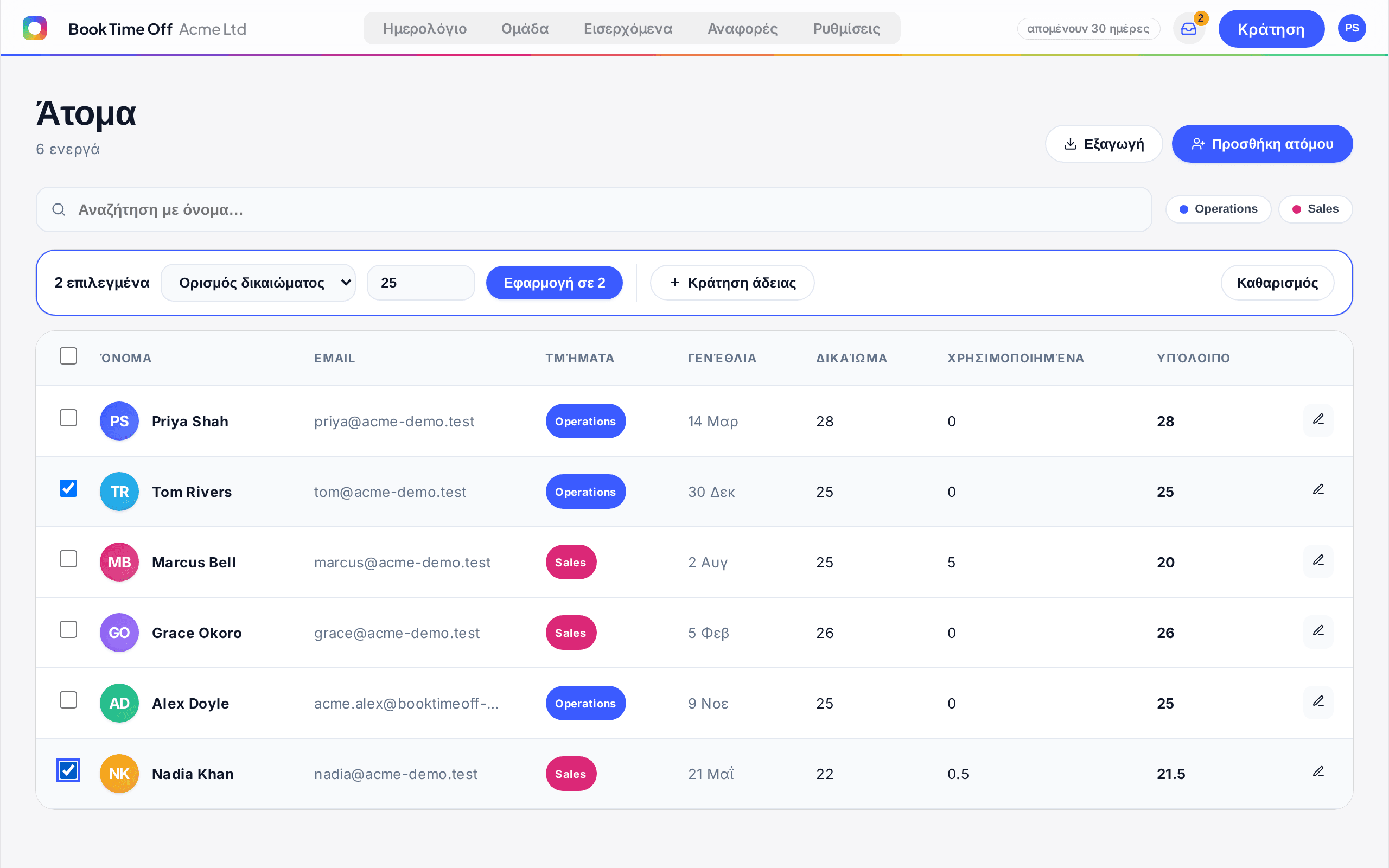
Task: Open edit icon on Nadia Khan's row
Action: [1318, 772]
